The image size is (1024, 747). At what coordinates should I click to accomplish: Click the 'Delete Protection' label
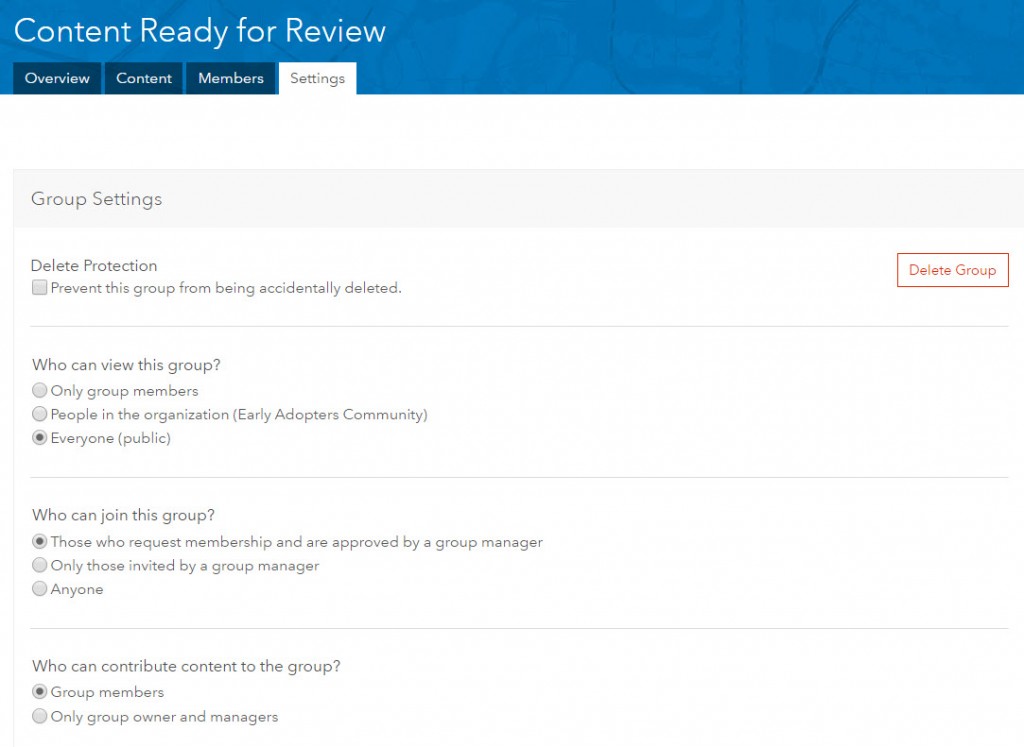(94, 265)
